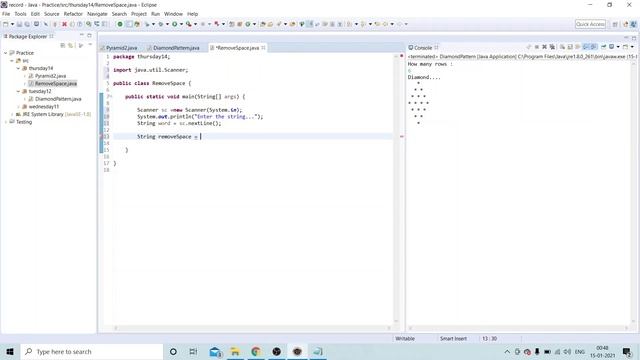Click the Open Perspective icon

(x=615, y=24)
